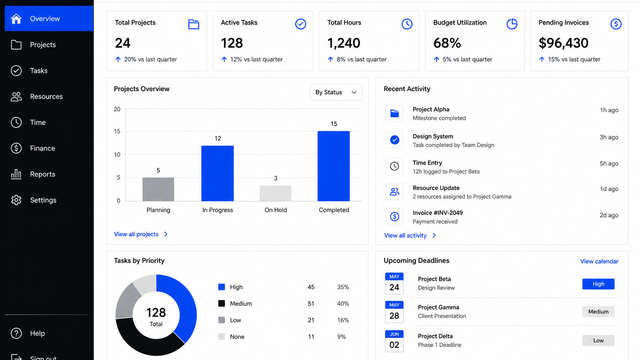Click the Planning bar in the chart
Viewport: 640px width, 360px height.
coord(158,189)
